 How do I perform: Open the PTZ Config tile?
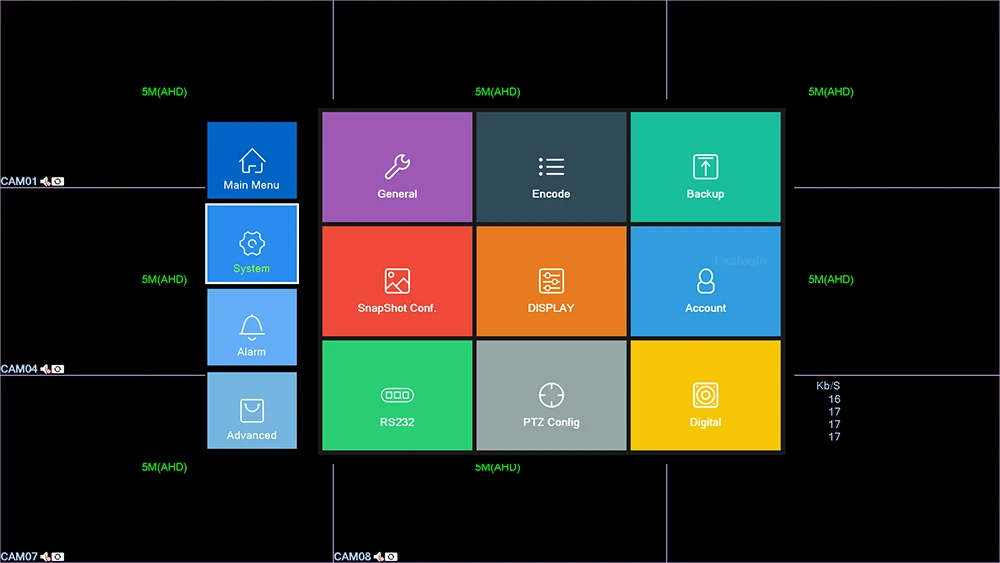click(x=551, y=395)
